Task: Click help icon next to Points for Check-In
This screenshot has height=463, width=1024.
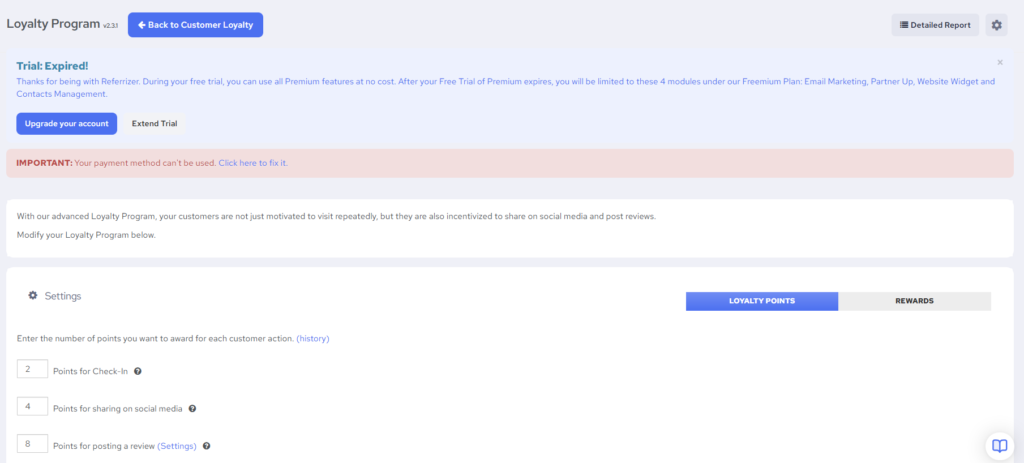Action: tap(138, 371)
